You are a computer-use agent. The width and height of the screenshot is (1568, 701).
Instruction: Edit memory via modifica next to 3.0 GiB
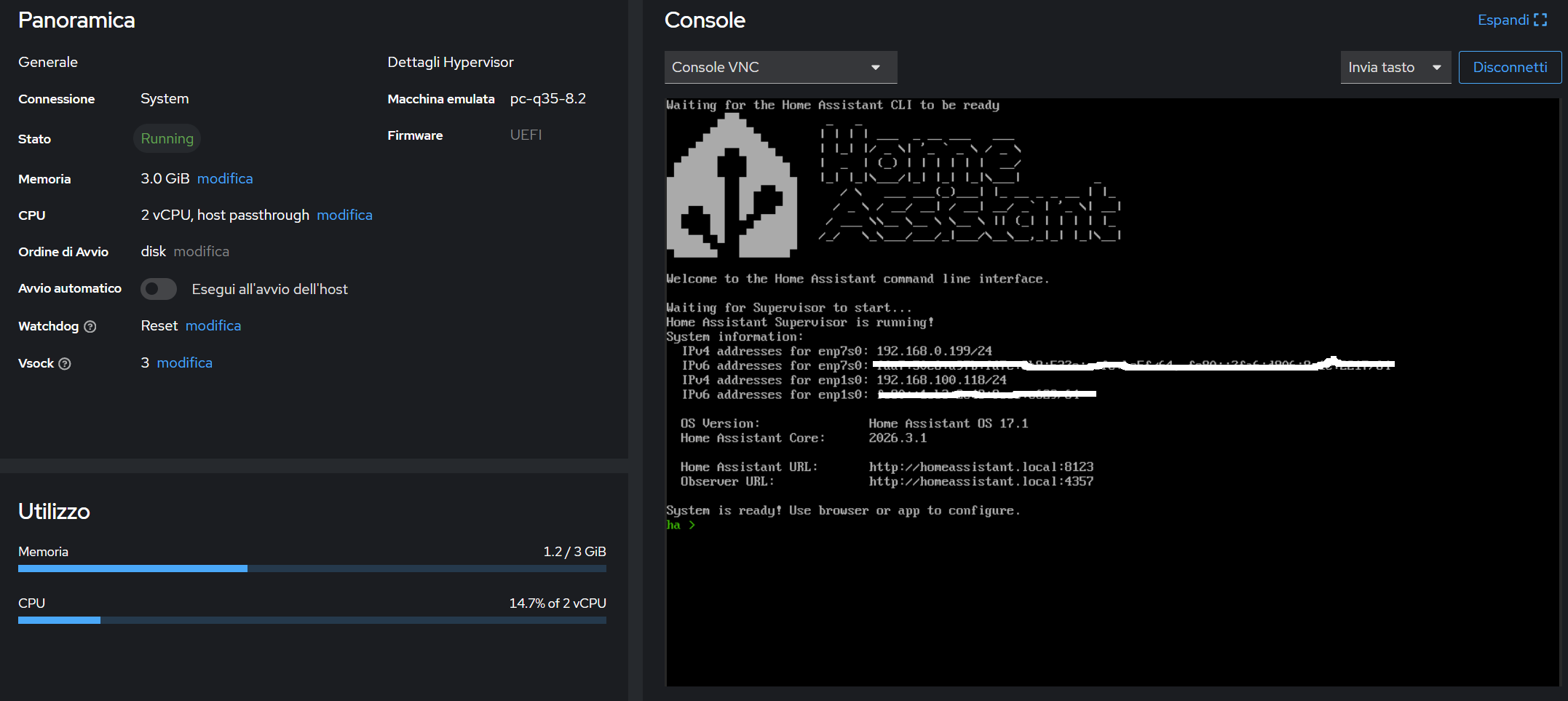pyautogui.click(x=225, y=179)
